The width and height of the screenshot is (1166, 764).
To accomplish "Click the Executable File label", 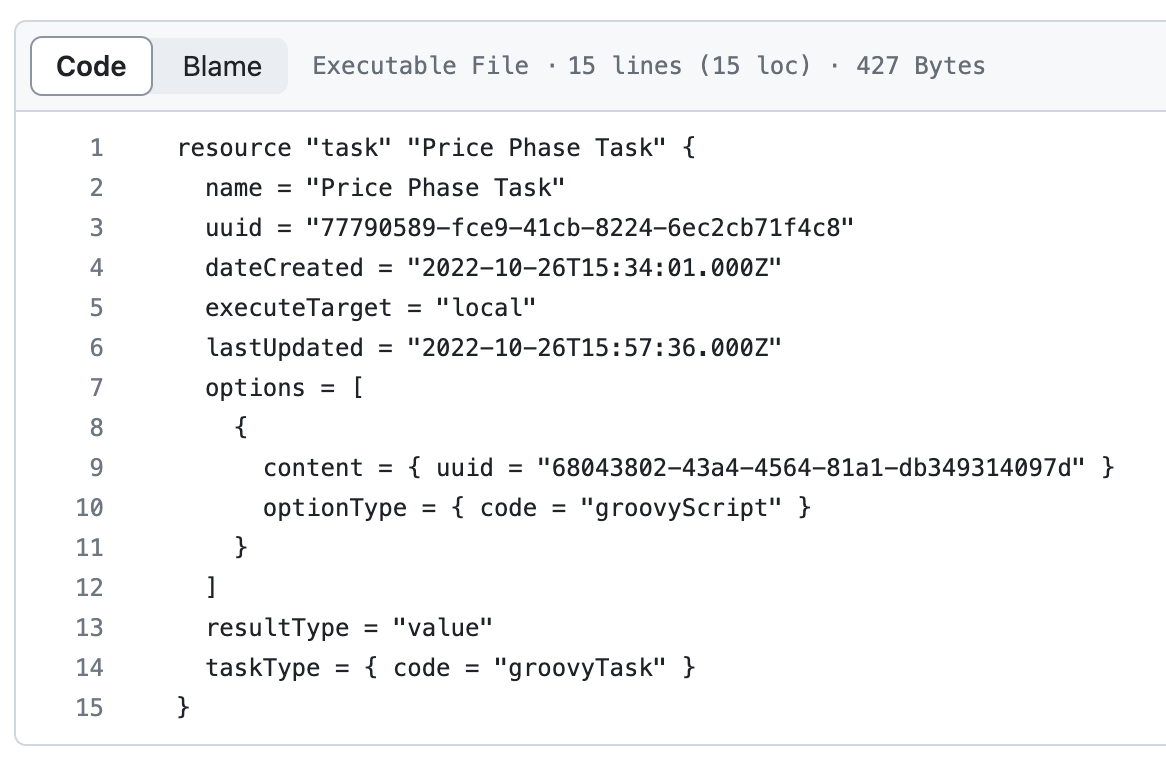I will tap(420, 66).
